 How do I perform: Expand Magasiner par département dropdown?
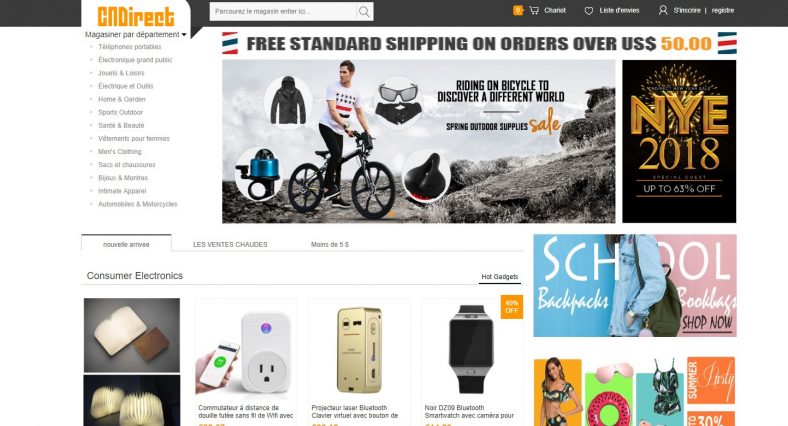click(x=136, y=35)
